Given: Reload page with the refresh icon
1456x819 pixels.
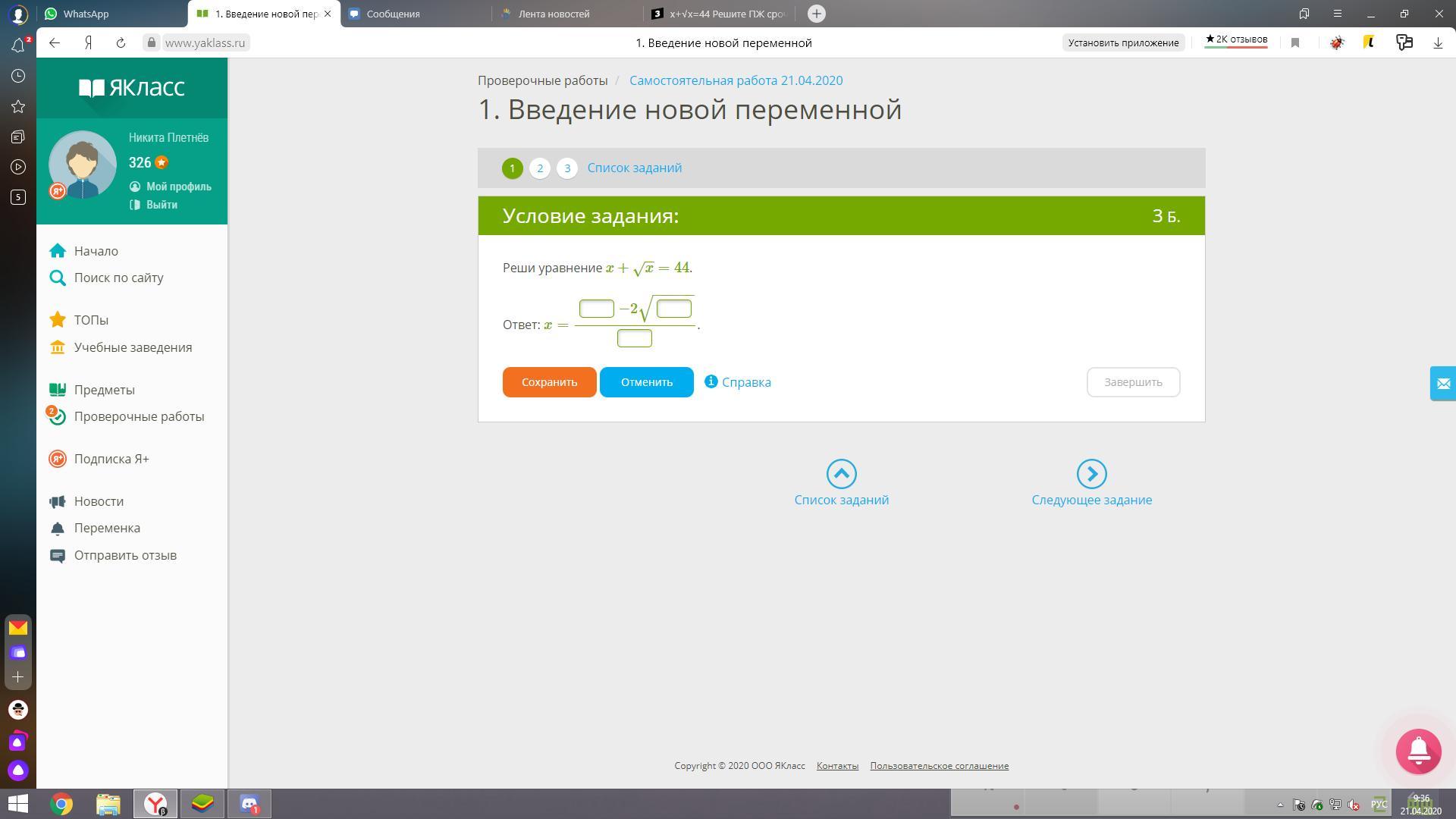Looking at the screenshot, I should (x=121, y=43).
